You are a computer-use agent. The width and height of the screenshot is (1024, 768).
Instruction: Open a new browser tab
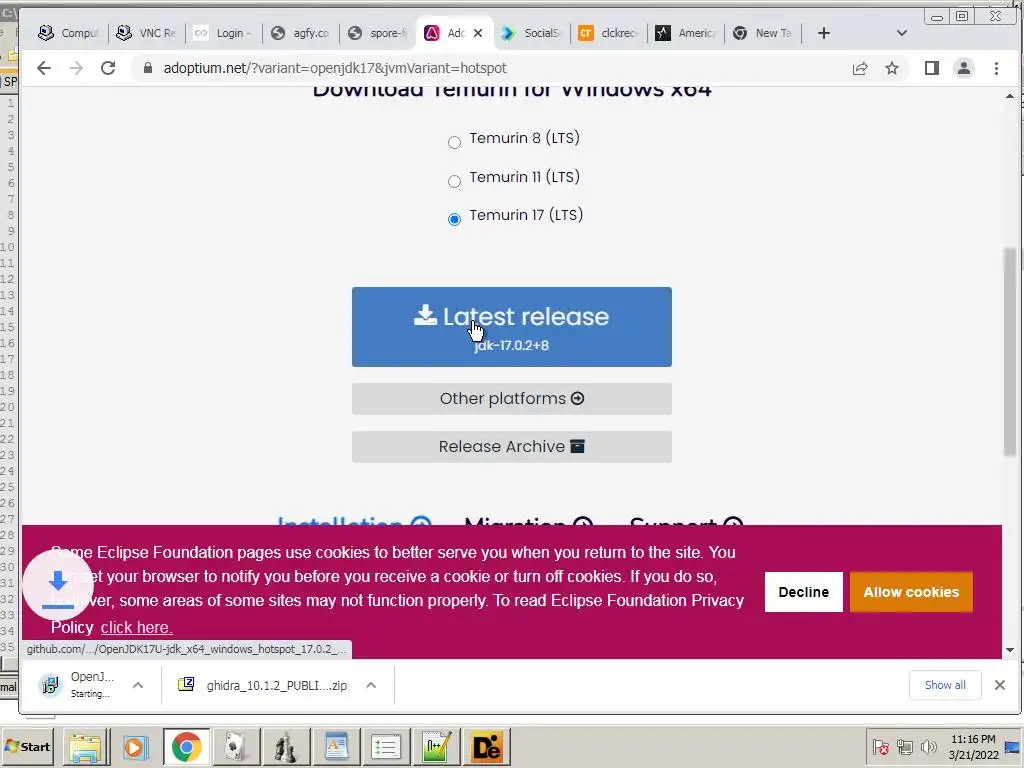pyautogui.click(x=824, y=33)
